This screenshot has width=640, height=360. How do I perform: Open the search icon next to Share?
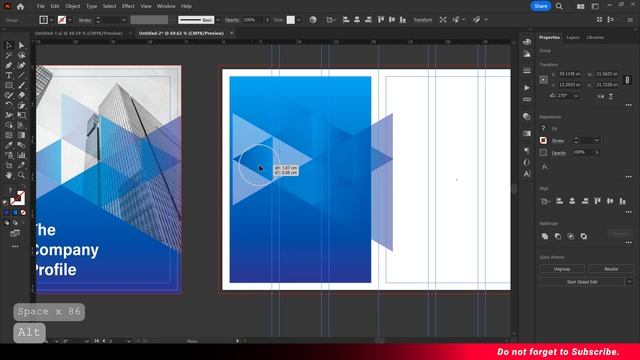coord(559,6)
